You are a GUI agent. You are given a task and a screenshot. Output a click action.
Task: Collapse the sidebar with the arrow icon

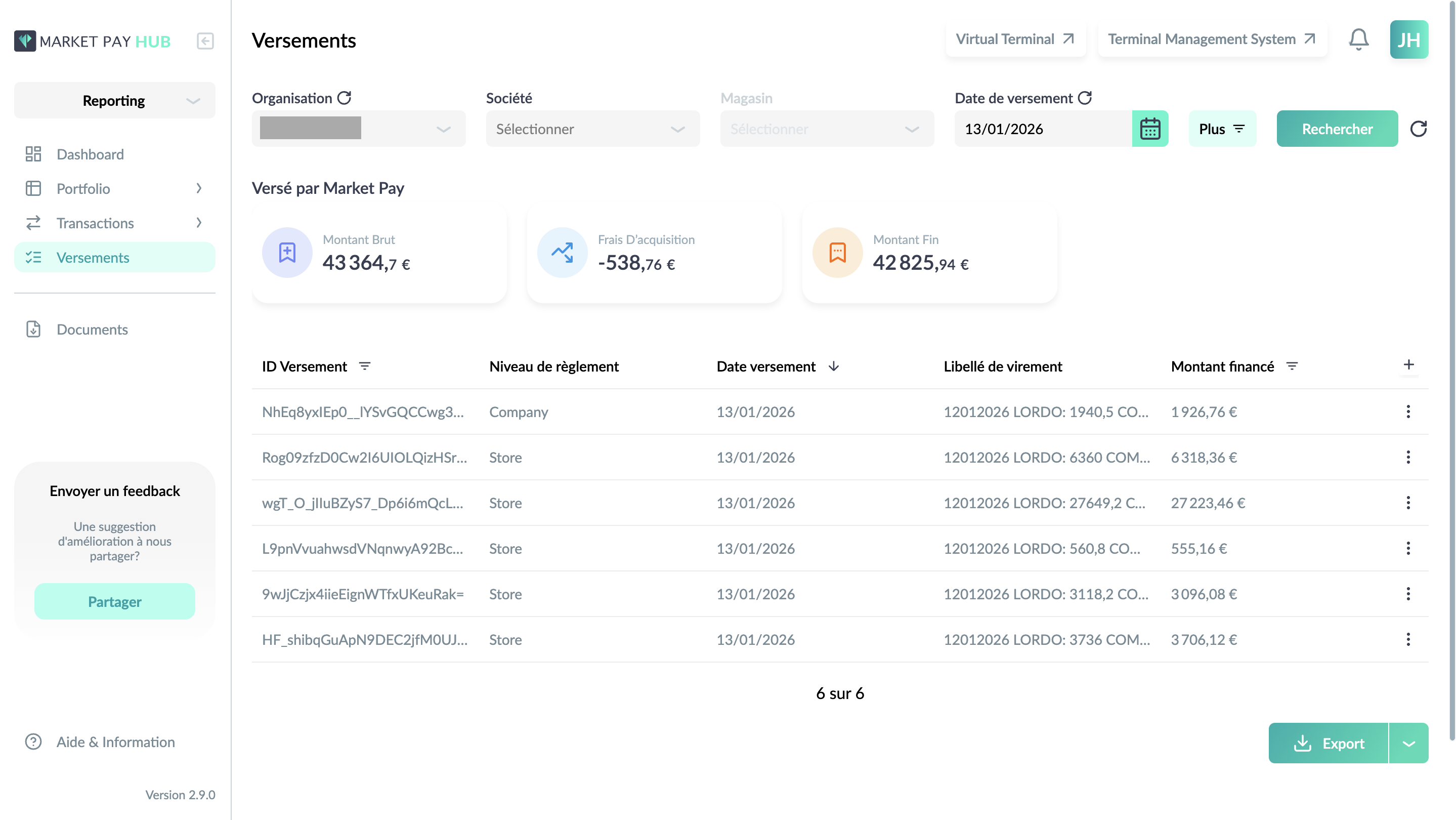click(205, 42)
